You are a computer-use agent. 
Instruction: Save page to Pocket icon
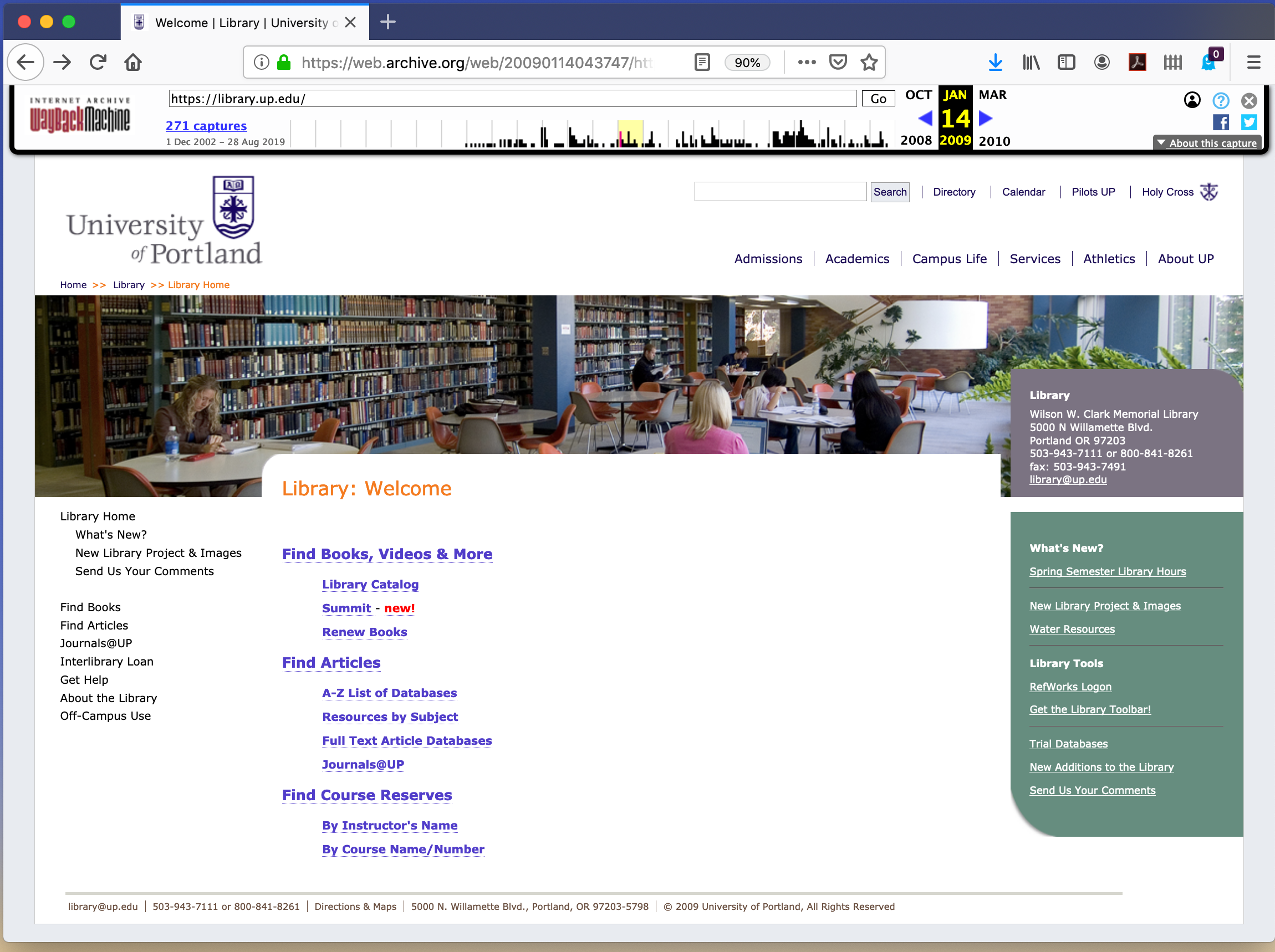838,62
